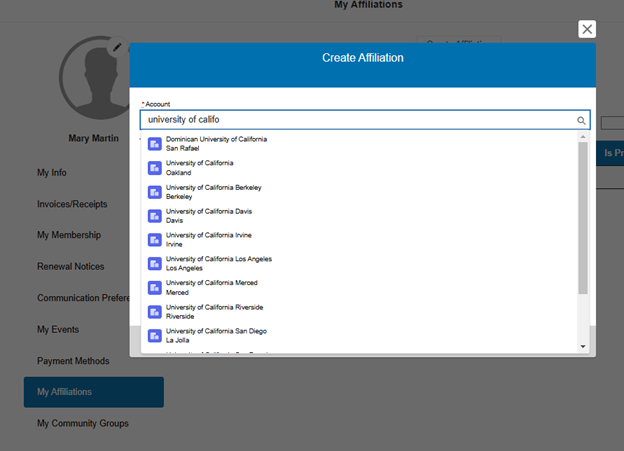The height and width of the screenshot is (451, 624).
Task: Choose University of California Berkeley
Action: click(359, 192)
